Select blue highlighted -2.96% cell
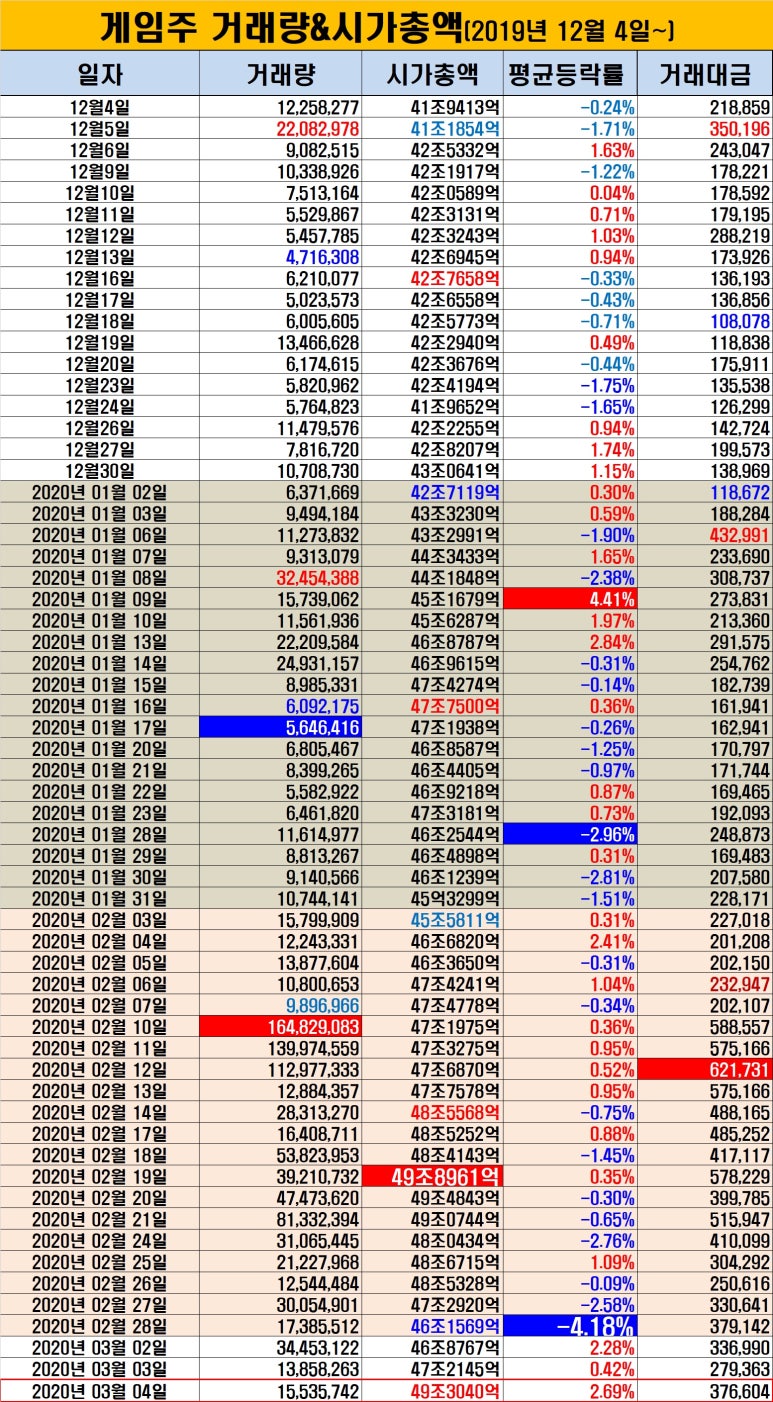The width and height of the screenshot is (773, 1402). 569,835
